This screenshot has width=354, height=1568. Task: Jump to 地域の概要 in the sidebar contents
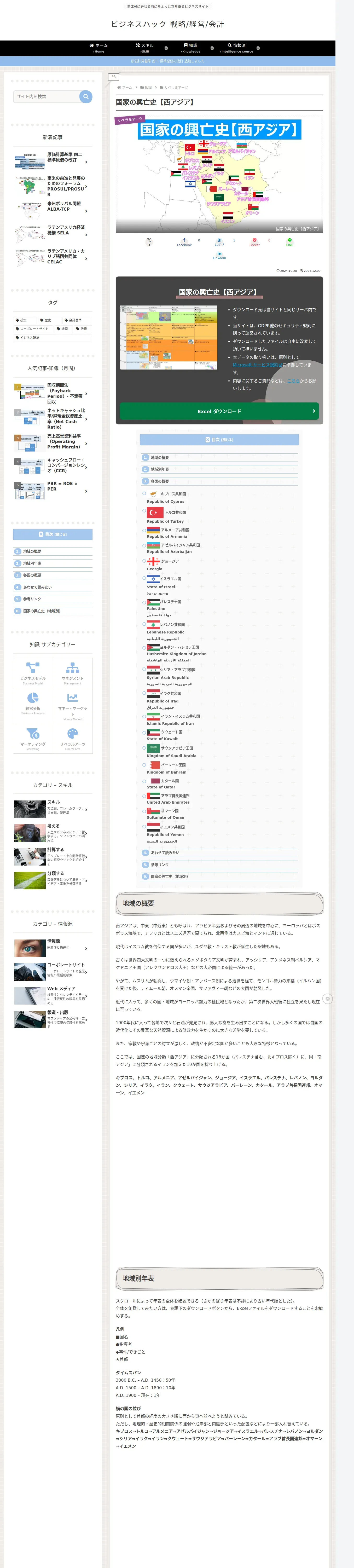(32, 551)
